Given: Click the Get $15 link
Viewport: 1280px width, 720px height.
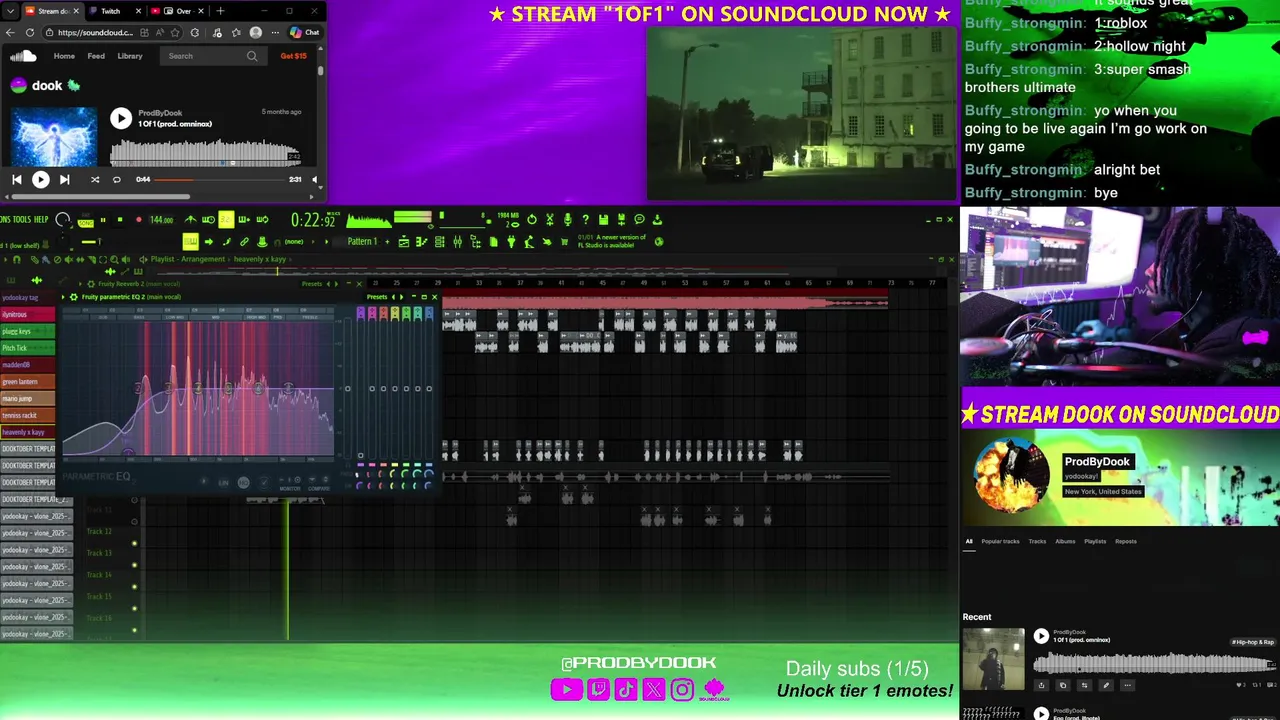Looking at the screenshot, I should pyautogui.click(x=294, y=56).
